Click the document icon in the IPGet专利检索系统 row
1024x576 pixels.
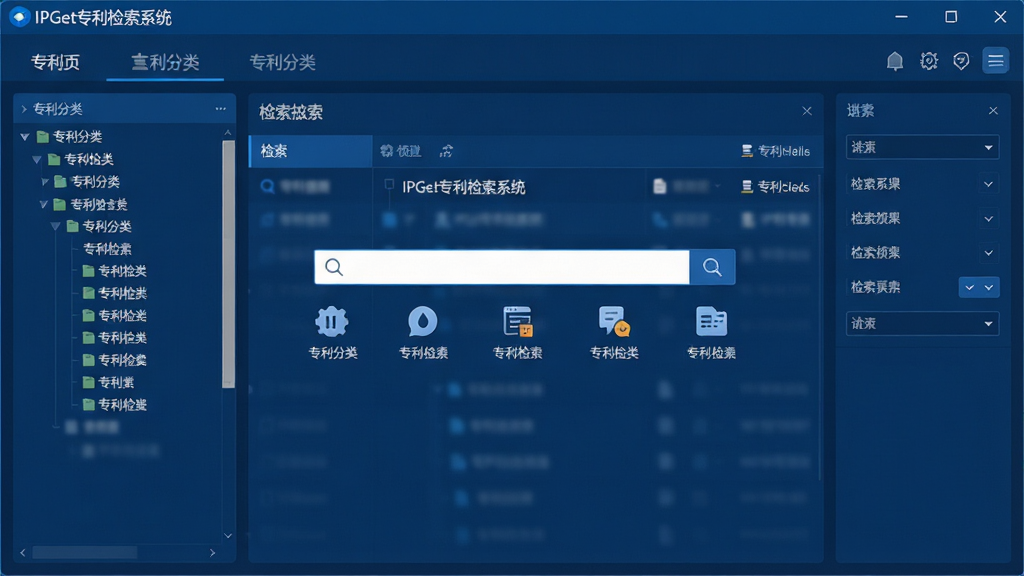(x=660, y=187)
